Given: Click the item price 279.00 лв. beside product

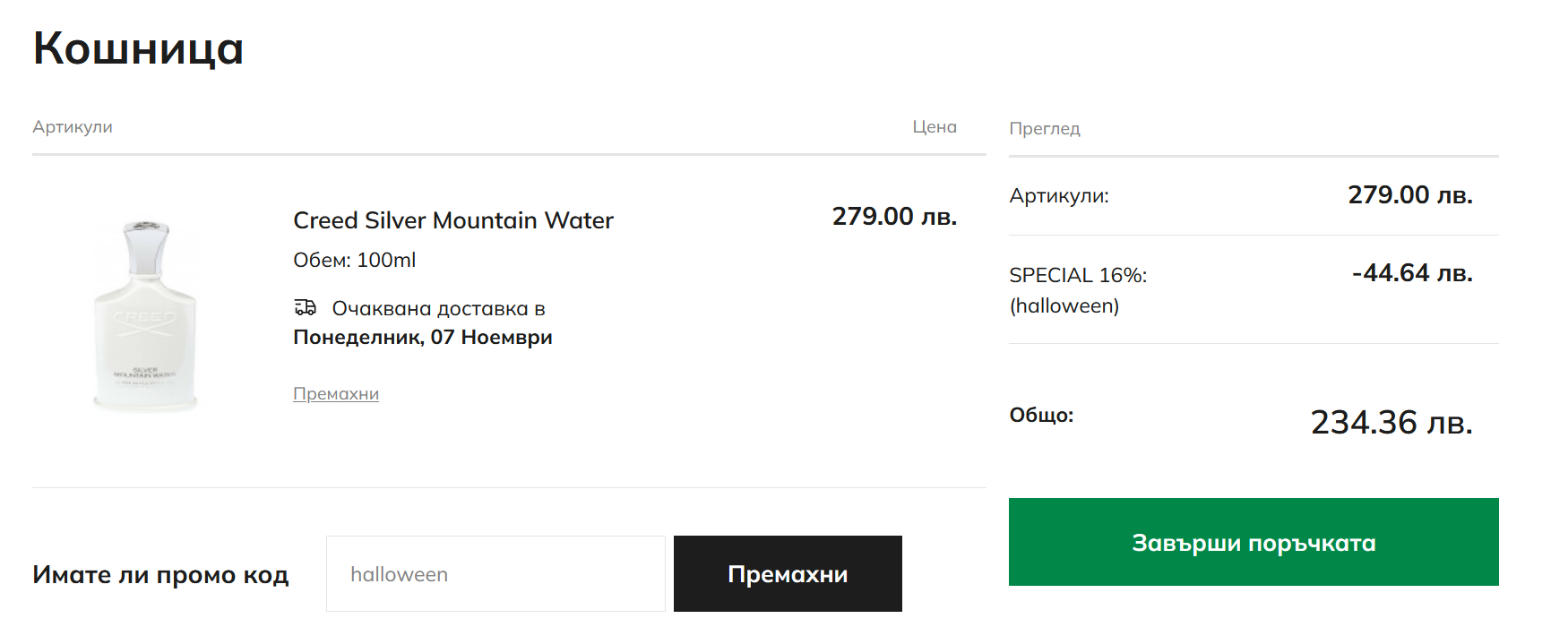Looking at the screenshot, I should pos(893,217).
